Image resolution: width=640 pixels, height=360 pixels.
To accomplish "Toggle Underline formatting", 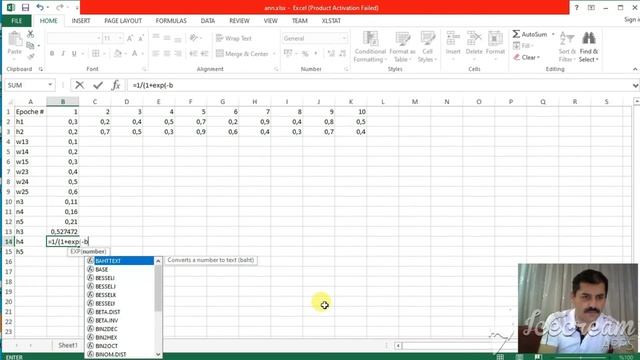I will tap(74, 53).
